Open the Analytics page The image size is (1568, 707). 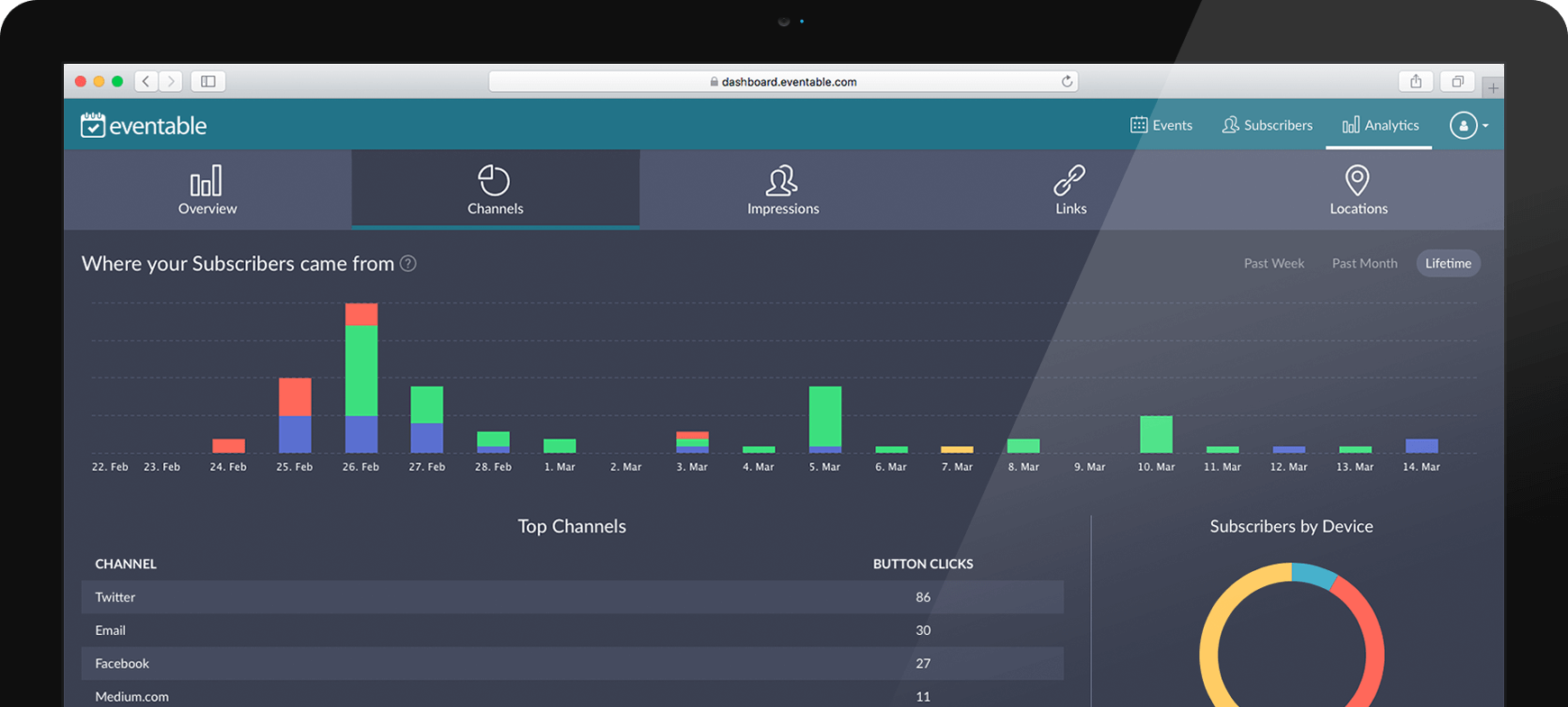click(1380, 125)
